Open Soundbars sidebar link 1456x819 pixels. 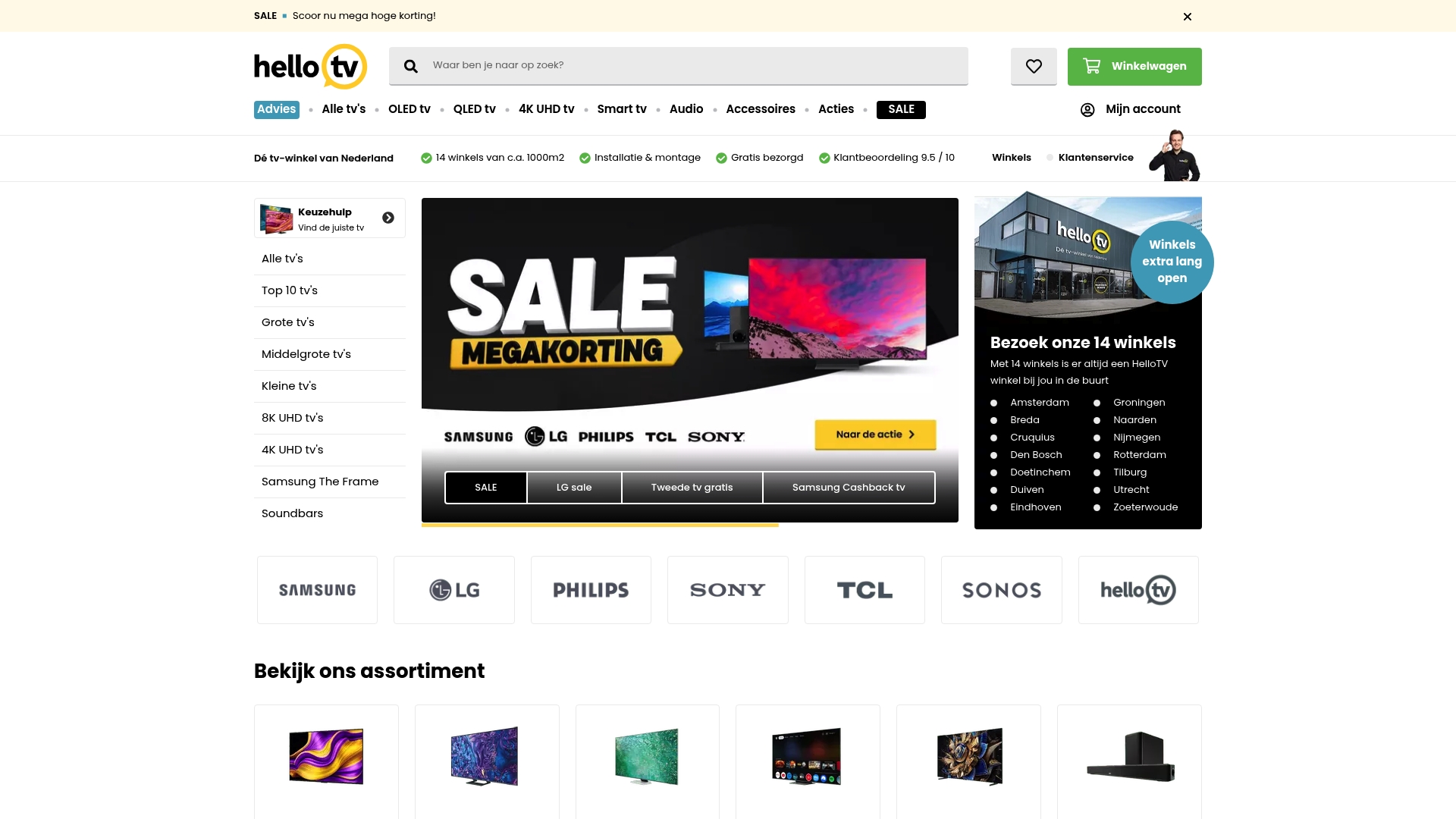330,513
